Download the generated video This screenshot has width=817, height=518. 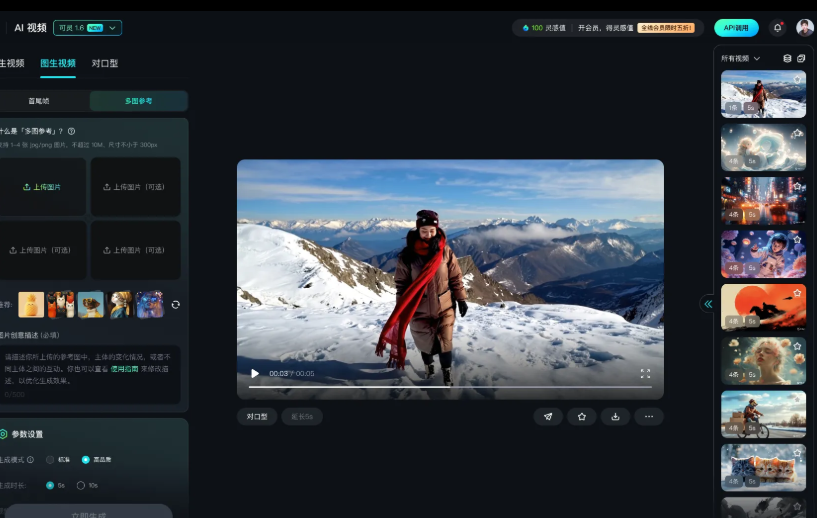(x=615, y=416)
